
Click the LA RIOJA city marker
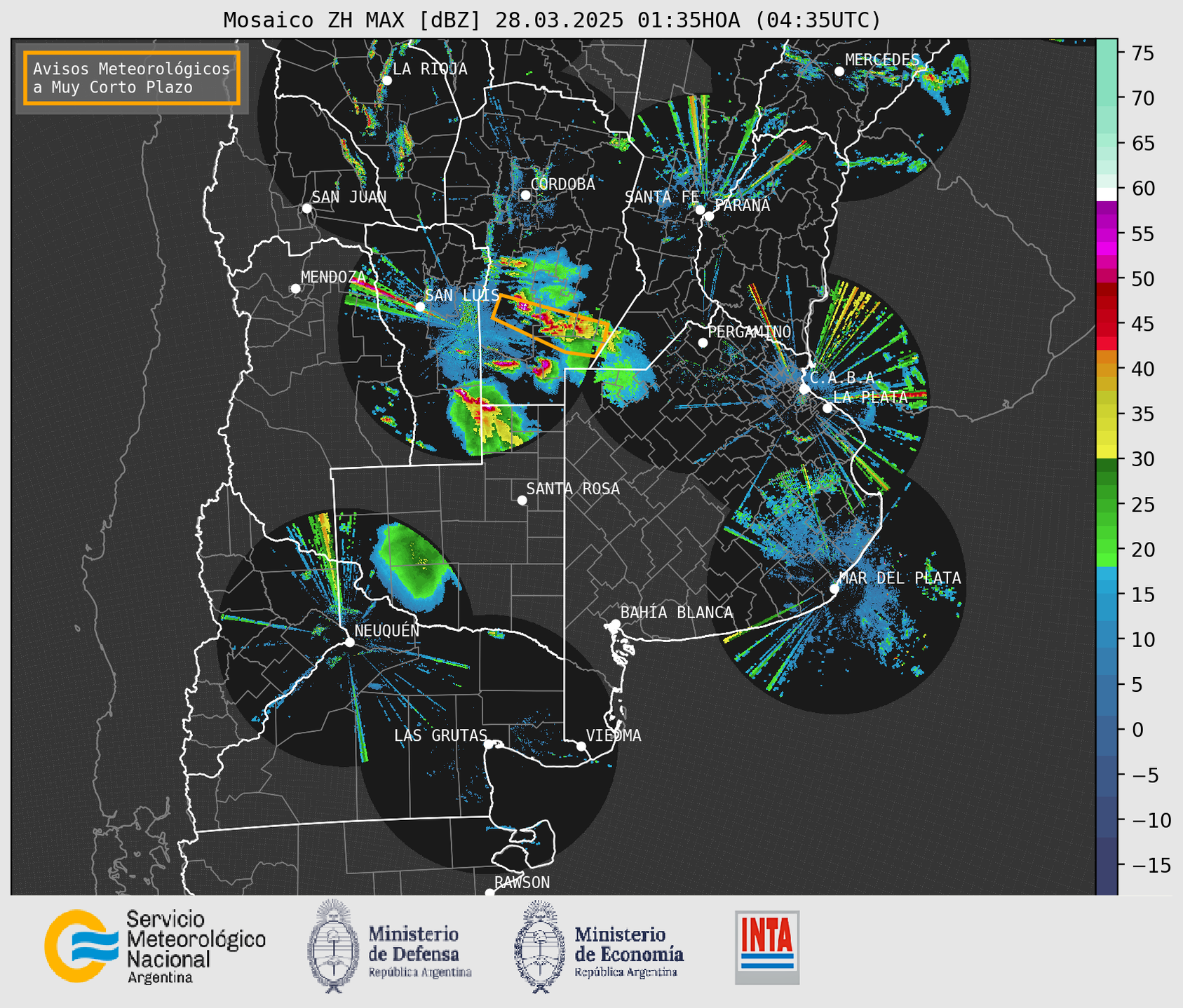(387, 81)
